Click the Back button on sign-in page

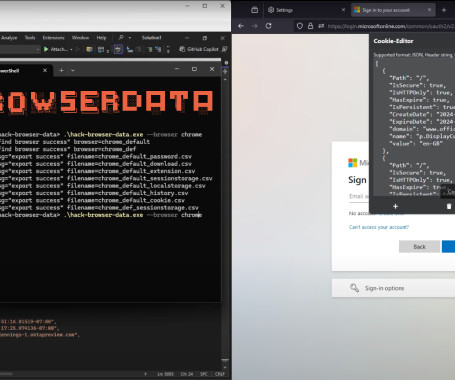pos(419,247)
